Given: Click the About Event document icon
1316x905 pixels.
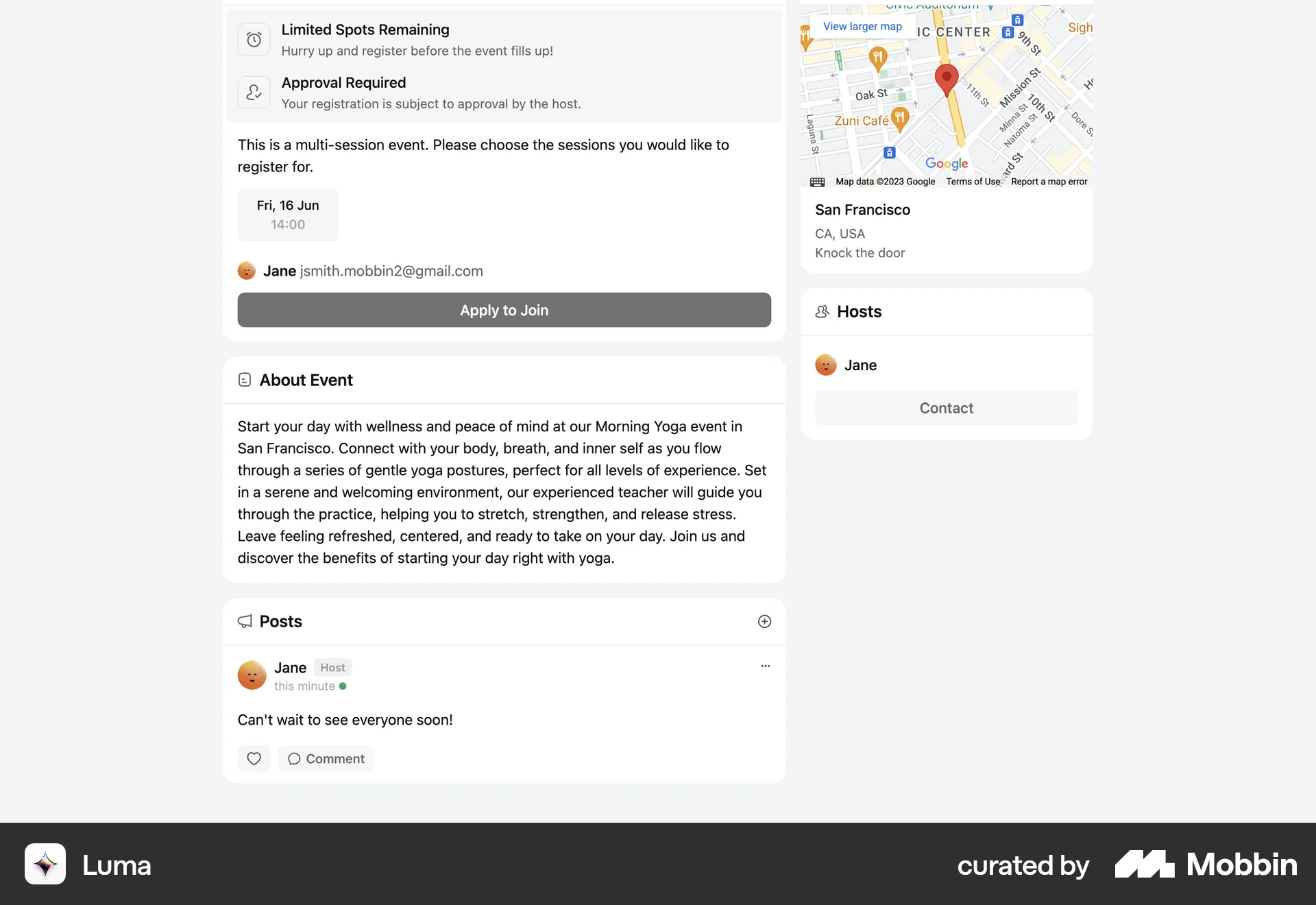Looking at the screenshot, I should pyautogui.click(x=245, y=380).
